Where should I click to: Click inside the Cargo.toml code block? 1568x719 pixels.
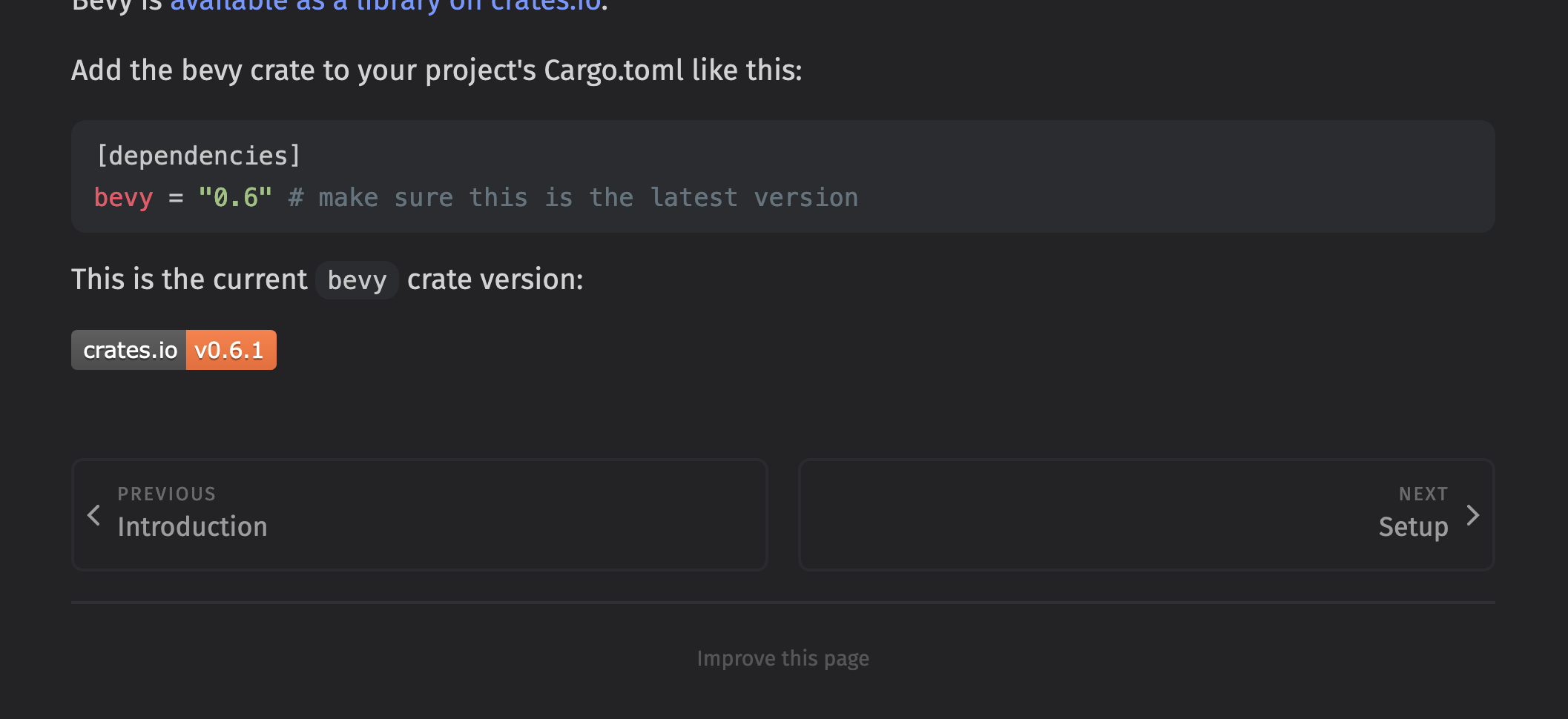click(783, 176)
